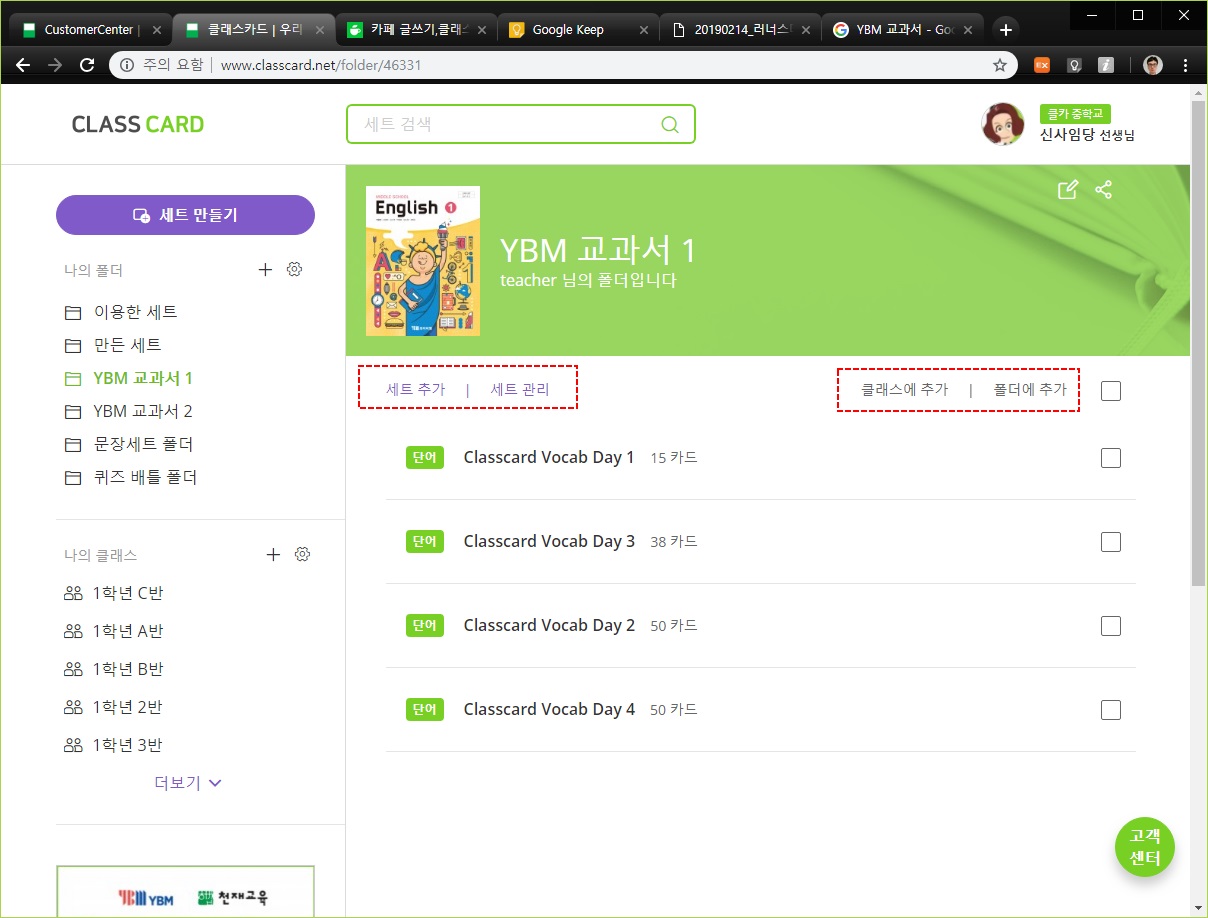Click the share folder icon

click(x=1104, y=190)
